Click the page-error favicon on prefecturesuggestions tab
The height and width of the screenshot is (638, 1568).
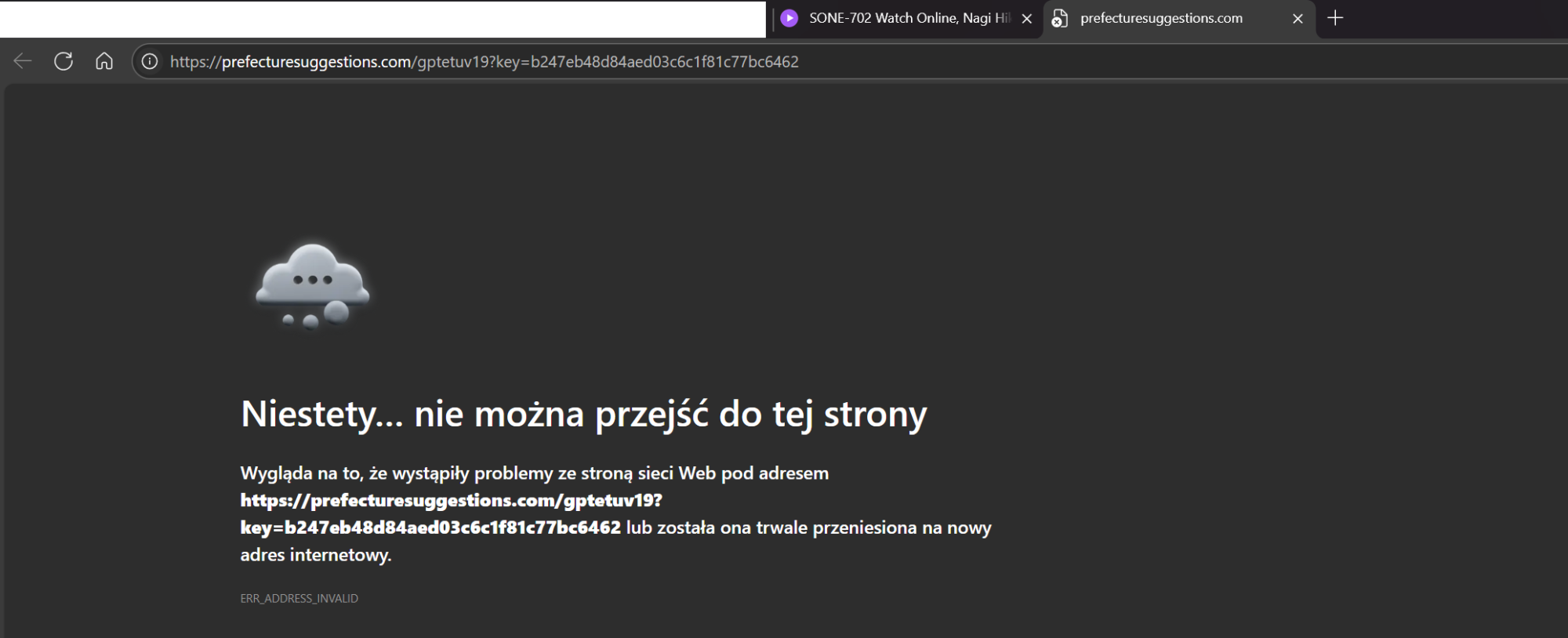click(x=1059, y=19)
